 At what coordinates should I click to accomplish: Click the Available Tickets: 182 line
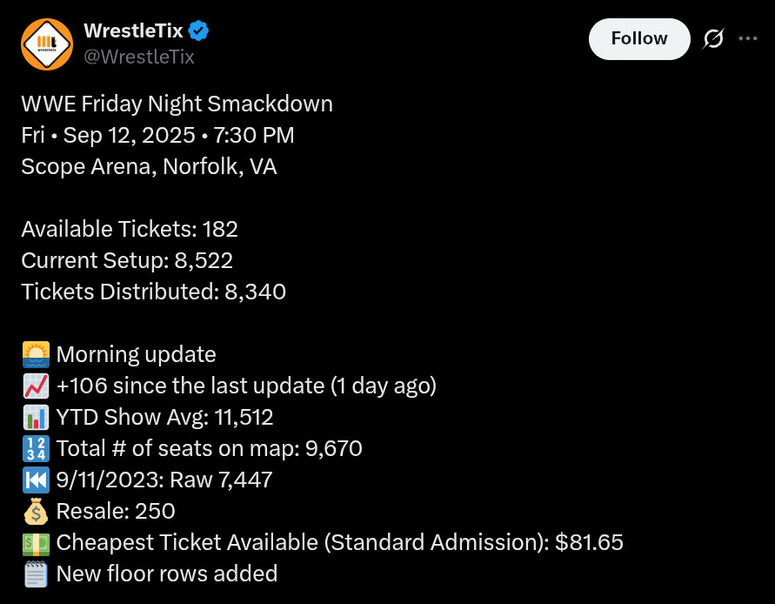[x=130, y=229]
